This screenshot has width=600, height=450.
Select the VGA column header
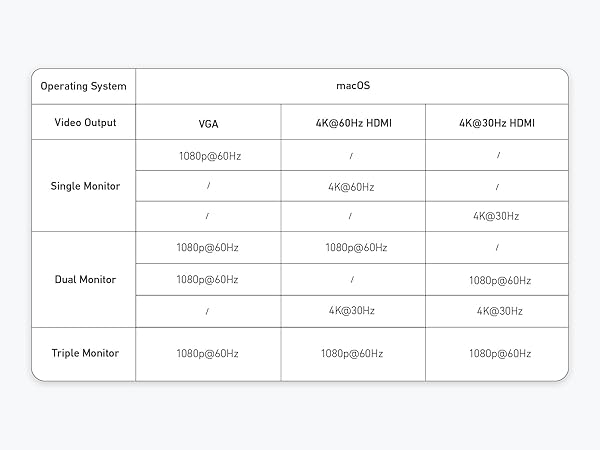pyautogui.click(x=208, y=124)
